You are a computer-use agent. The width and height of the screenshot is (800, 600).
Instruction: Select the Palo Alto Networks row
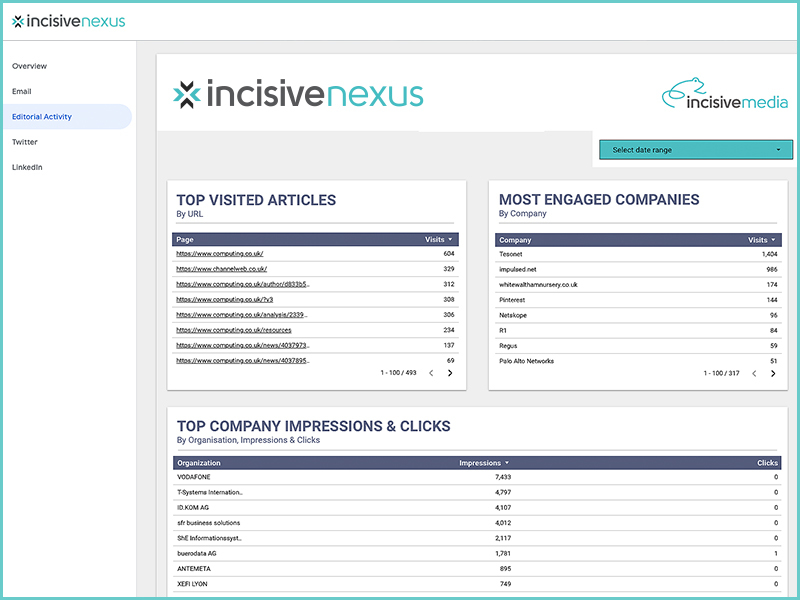[638, 361]
